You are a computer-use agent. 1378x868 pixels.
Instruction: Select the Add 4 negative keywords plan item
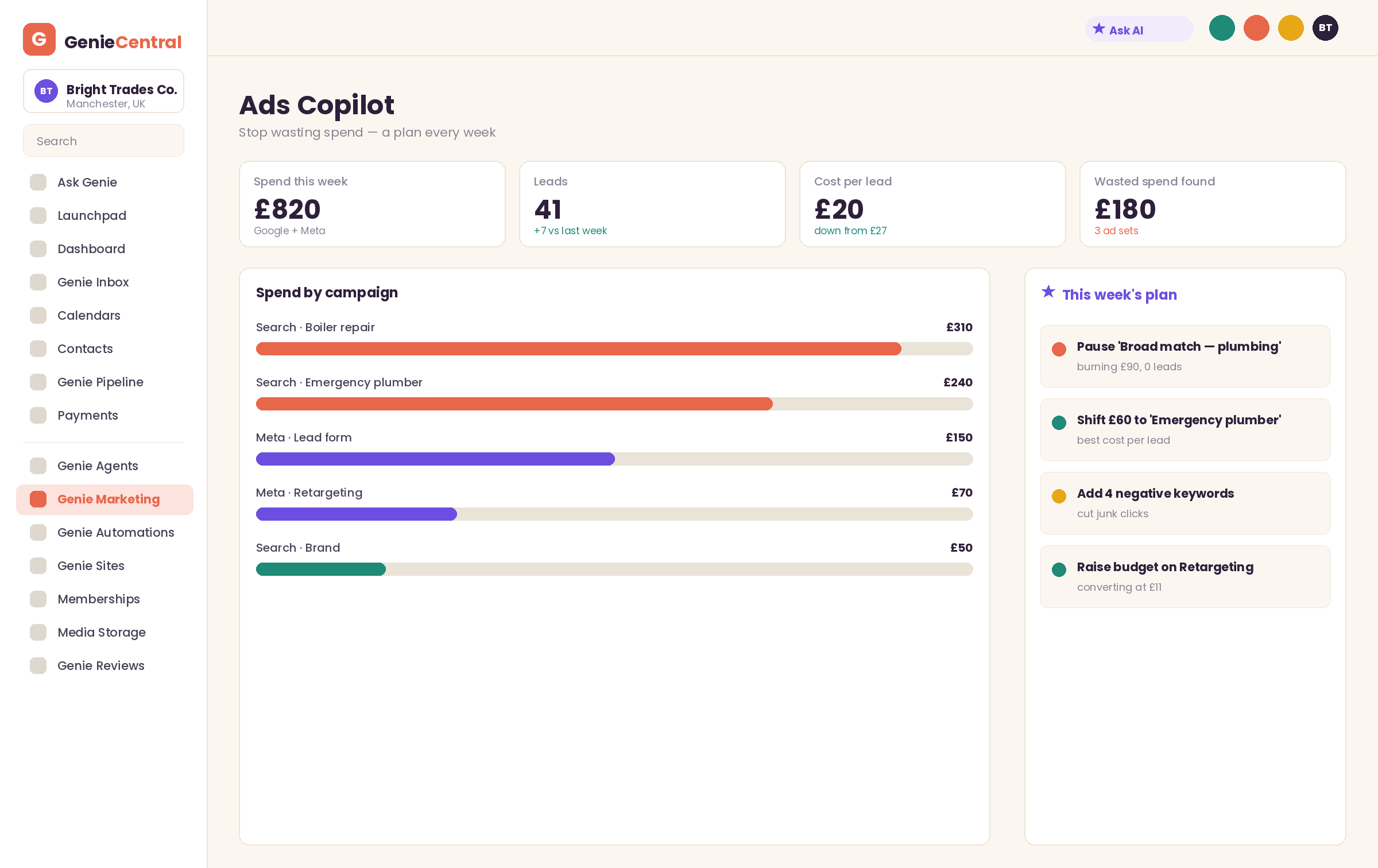pyautogui.click(x=1185, y=503)
